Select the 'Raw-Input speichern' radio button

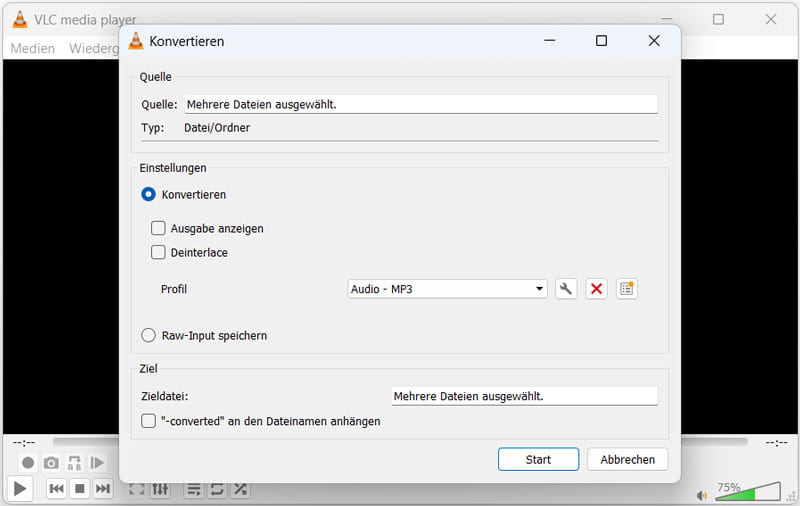149,335
